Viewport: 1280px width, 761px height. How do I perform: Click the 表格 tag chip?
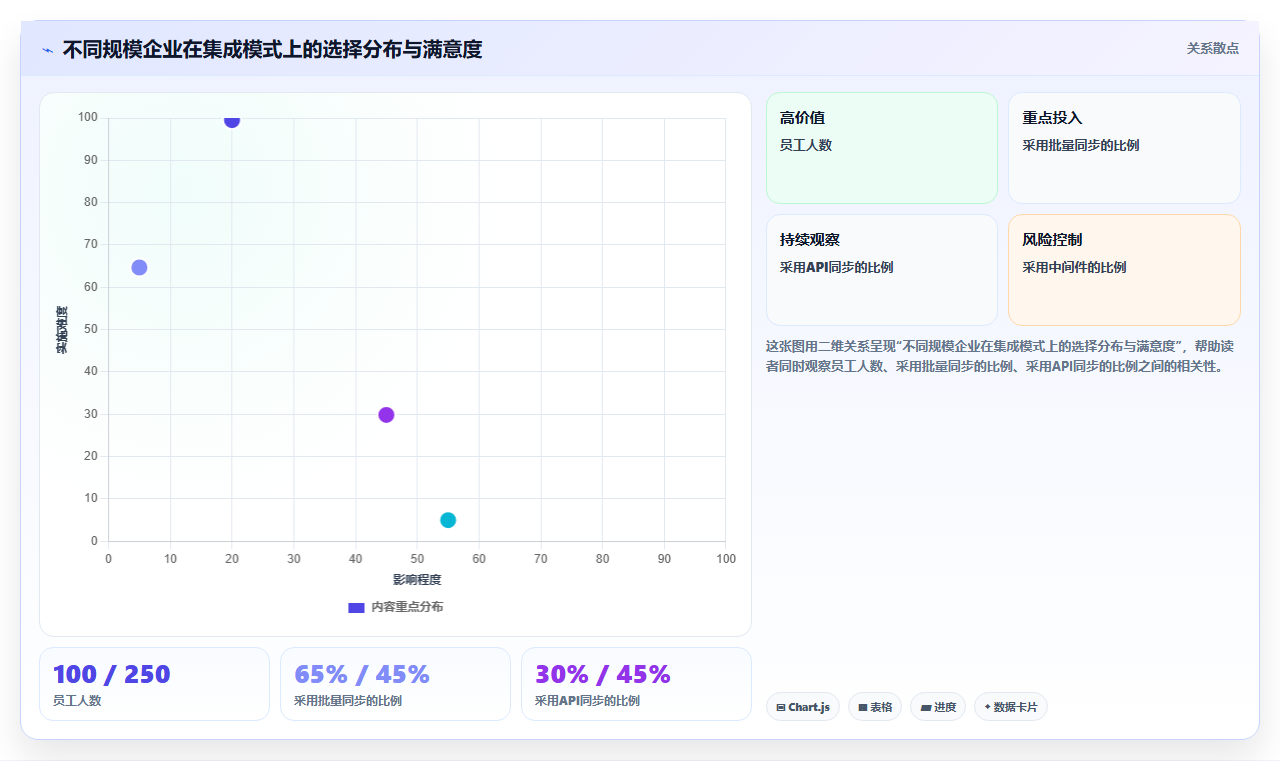pos(875,707)
